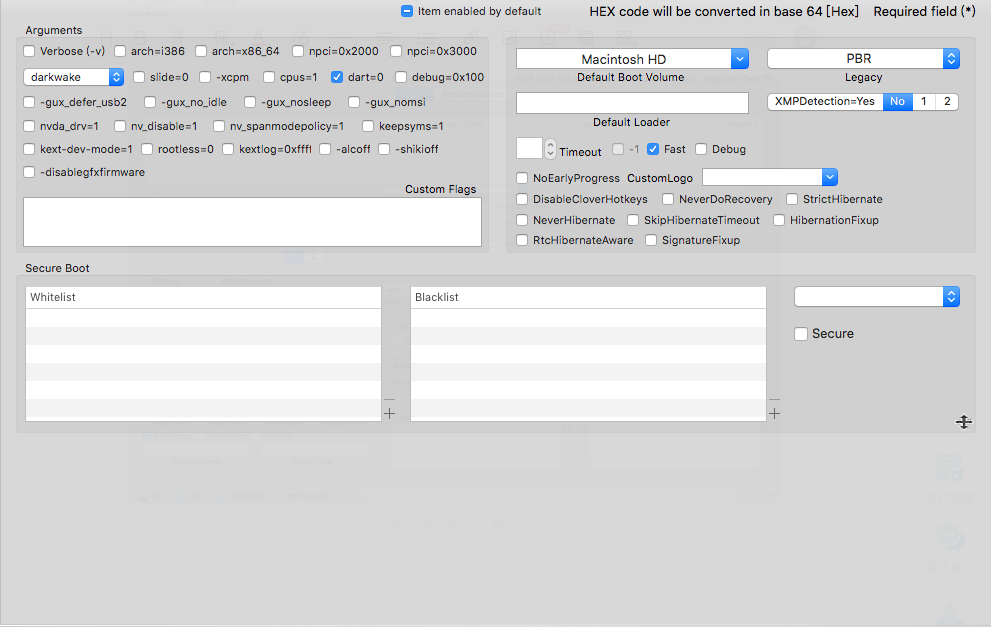991x627 pixels.
Task: Check kext-dev-mode=1
Action: tap(29, 149)
